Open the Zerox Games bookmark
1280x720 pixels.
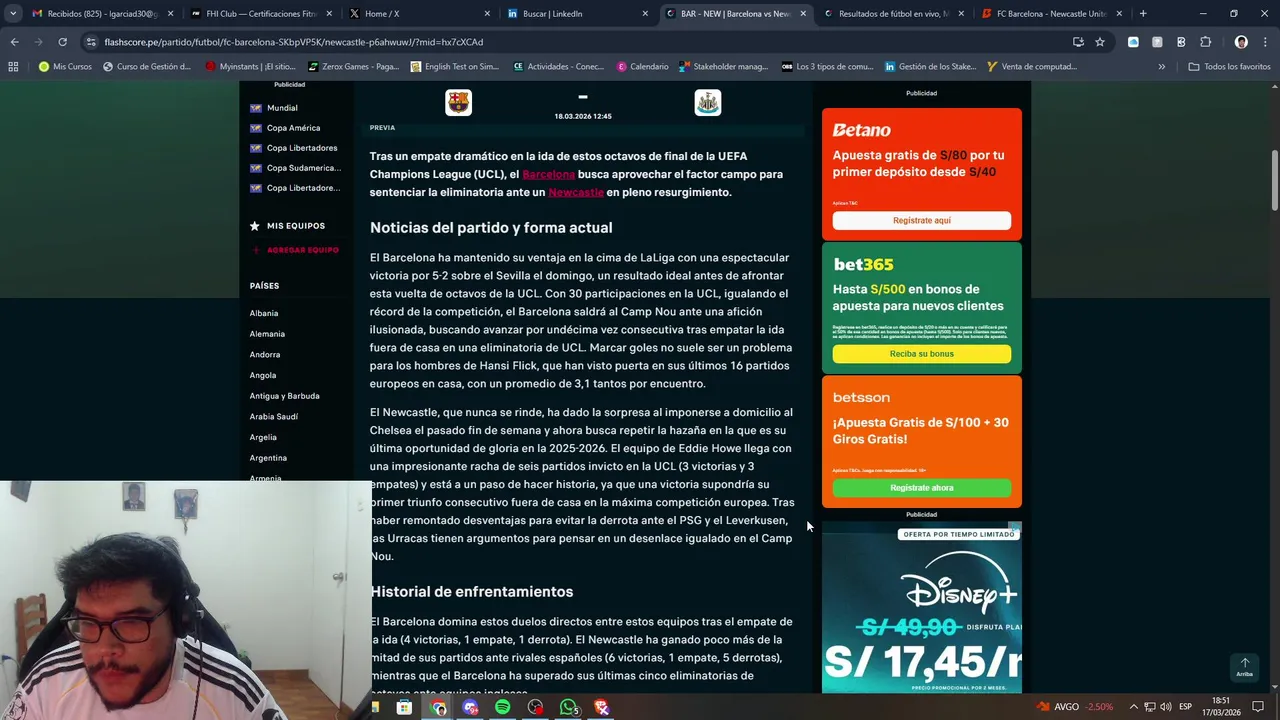353,66
